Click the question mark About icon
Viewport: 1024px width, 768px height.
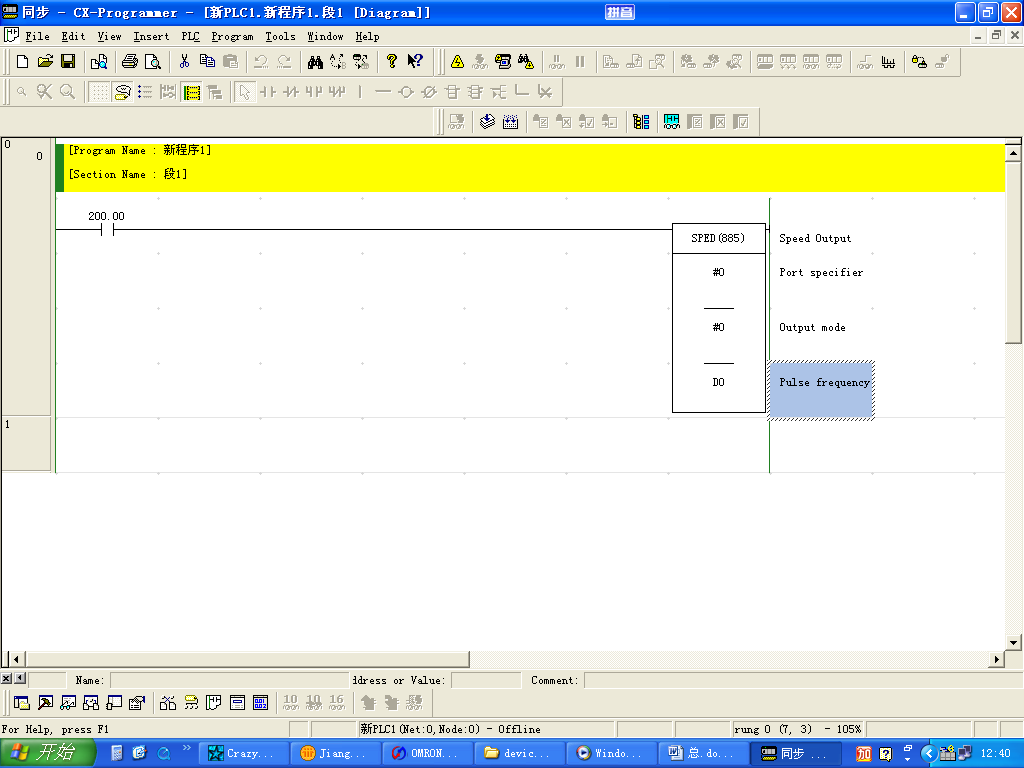pos(392,61)
